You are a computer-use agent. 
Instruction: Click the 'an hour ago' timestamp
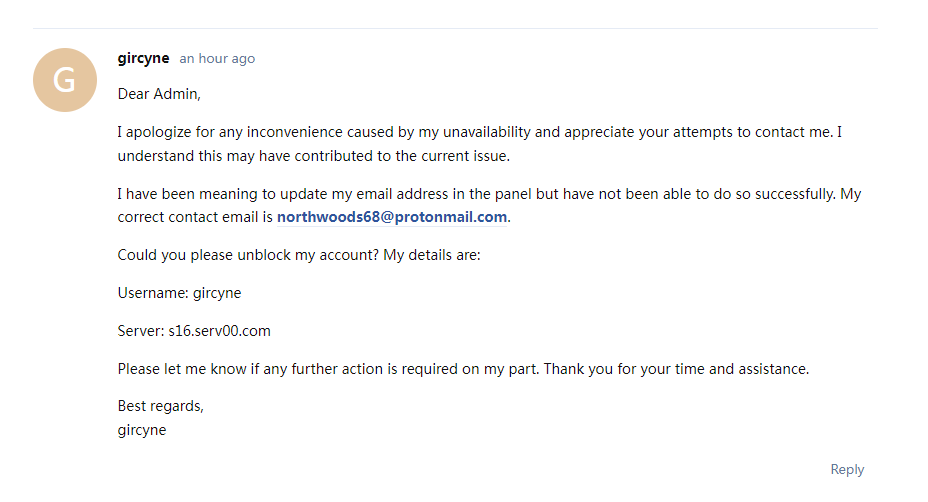pyautogui.click(x=217, y=59)
